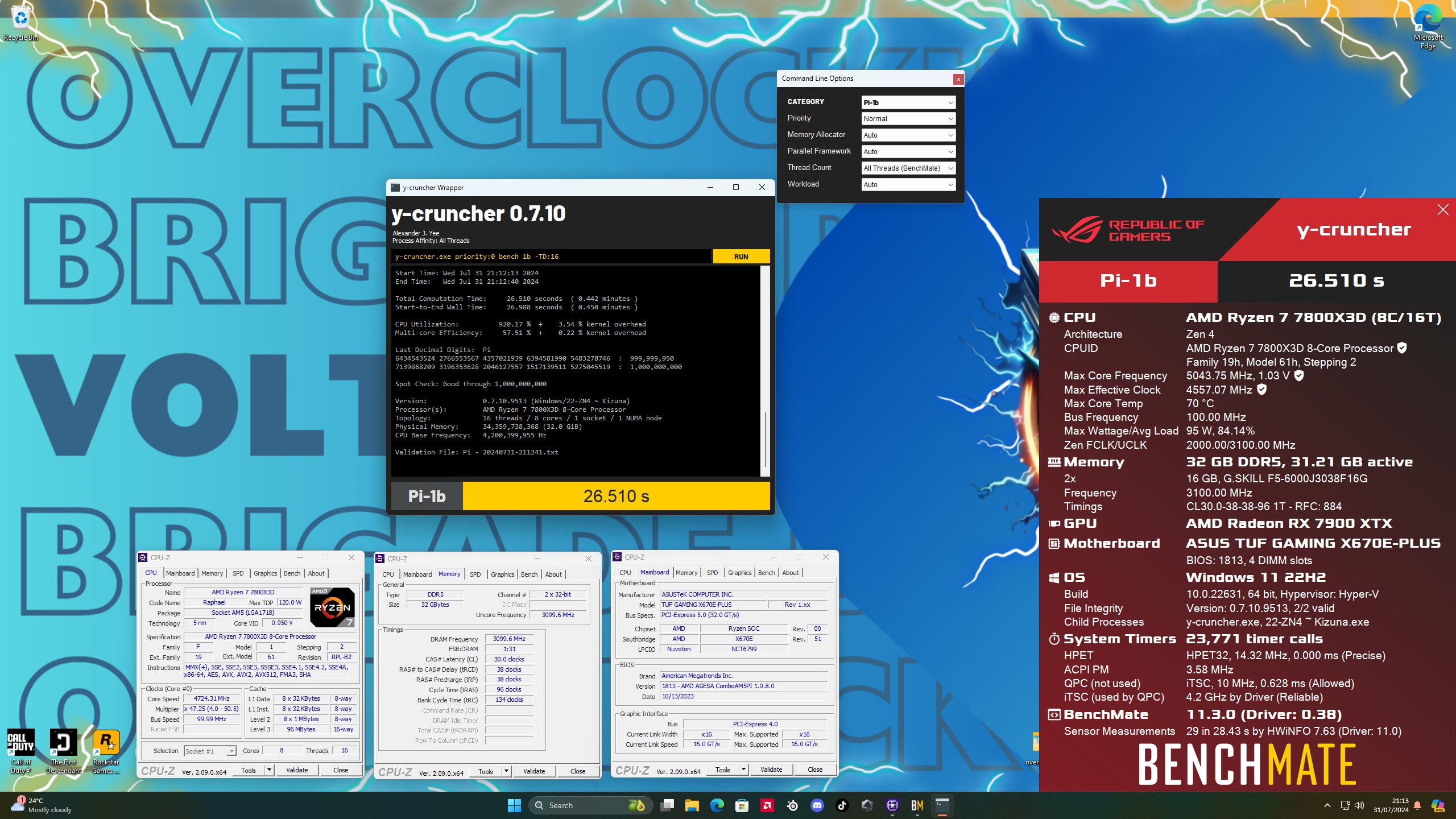The image size is (1456, 819).
Task: Open the Parallel Framework dropdown
Action: tap(908, 152)
